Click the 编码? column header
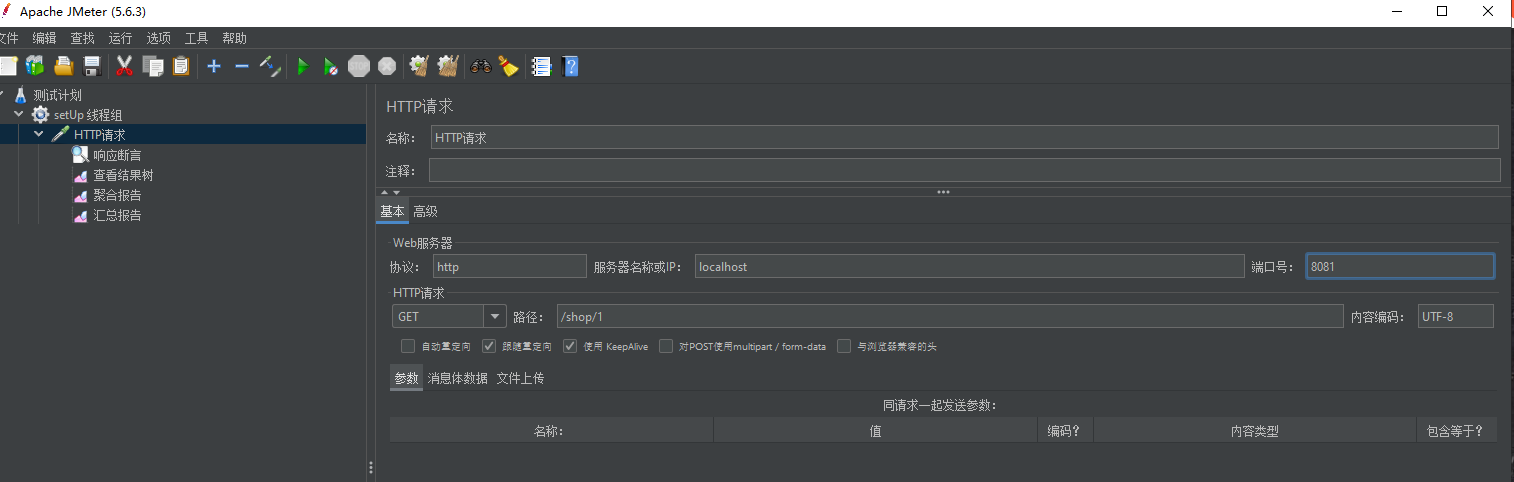Screen dimensions: 1514x482 tap(1065, 431)
